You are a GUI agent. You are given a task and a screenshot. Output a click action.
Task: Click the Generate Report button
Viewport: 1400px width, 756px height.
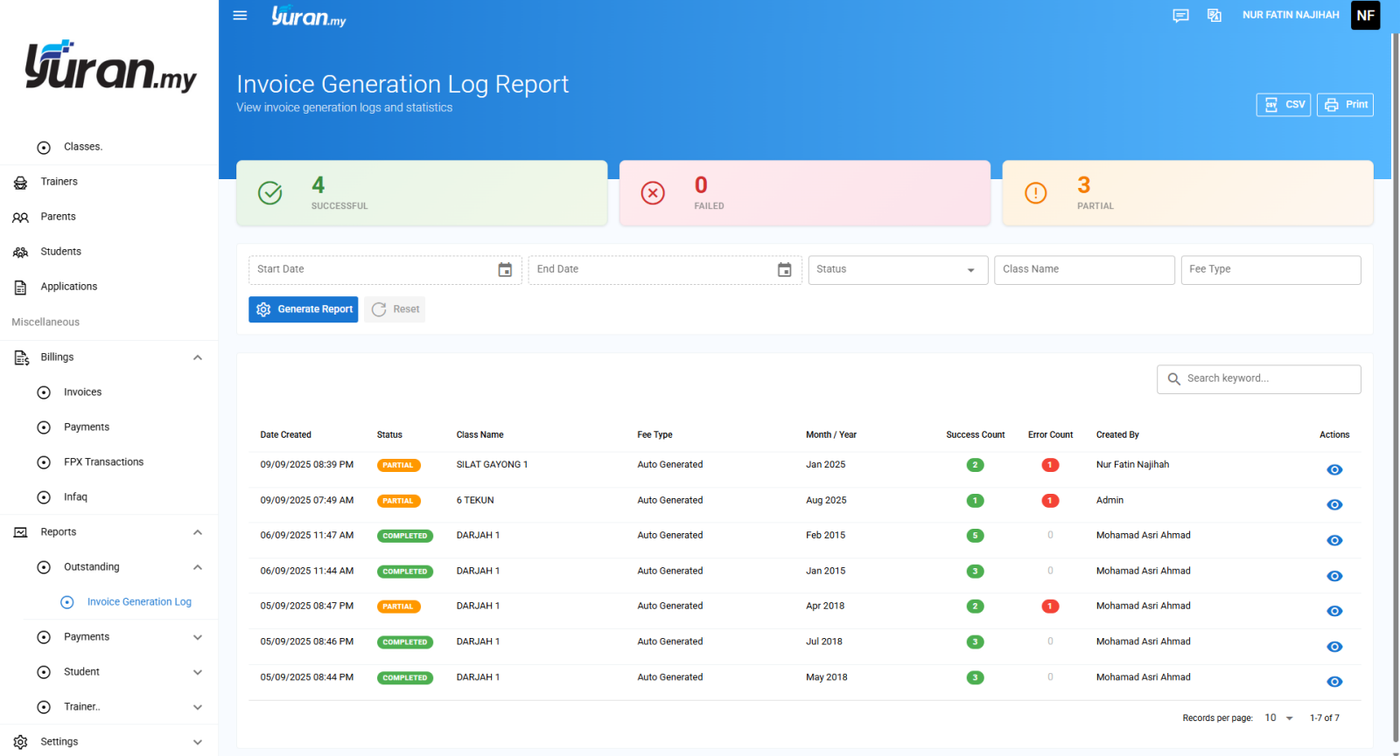[303, 310]
